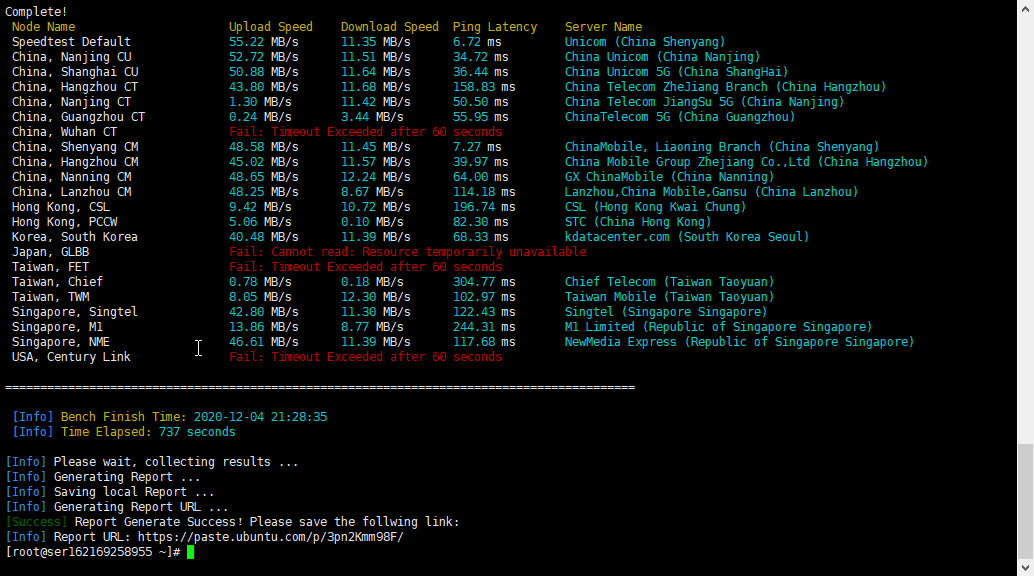Click the vertical scrollbar thumb
1034x576 pixels.
tap(1025, 501)
